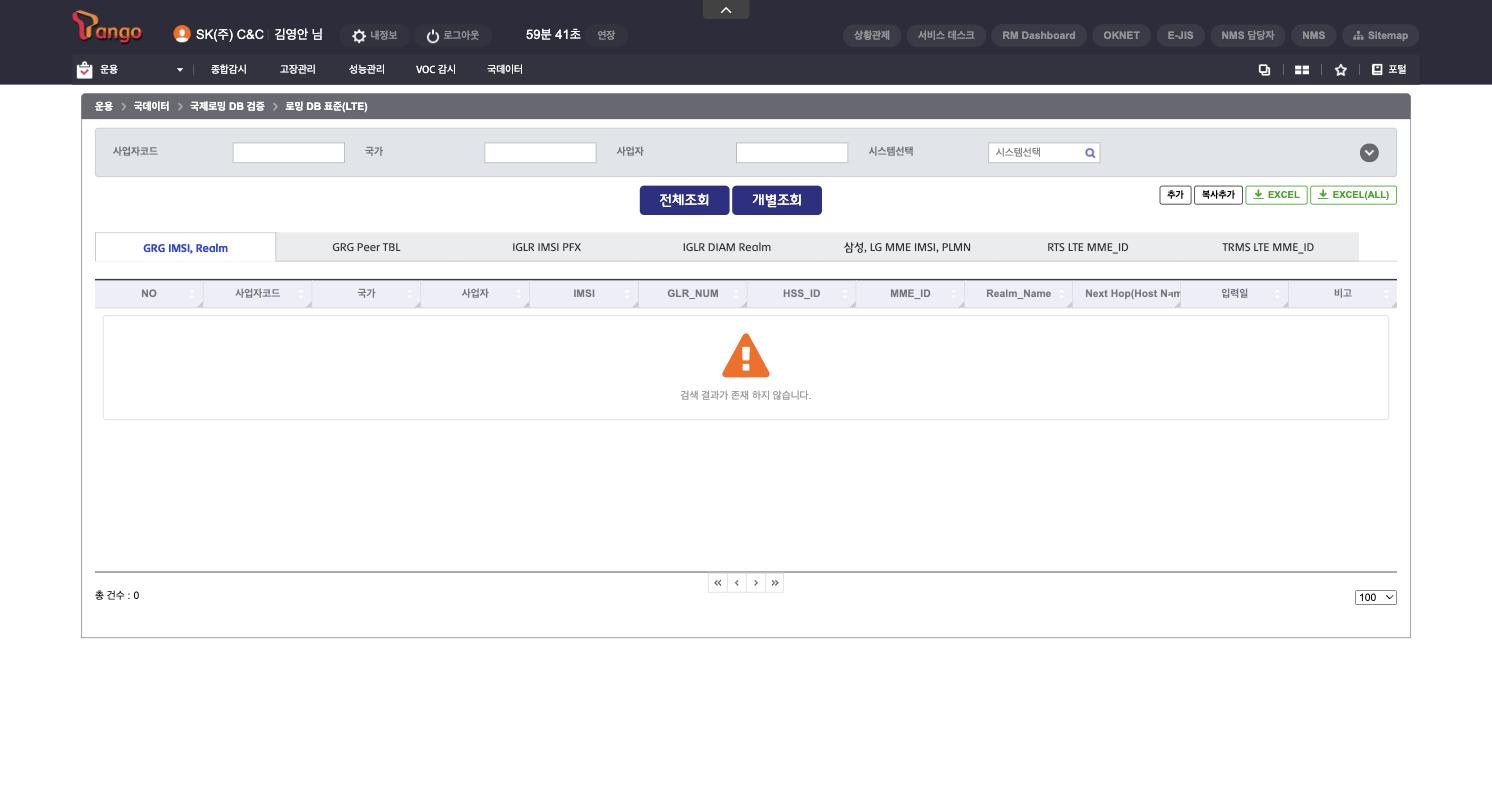Screen dimensions: 1492x812
Task: Click the Tango logo
Action: pos(107,27)
